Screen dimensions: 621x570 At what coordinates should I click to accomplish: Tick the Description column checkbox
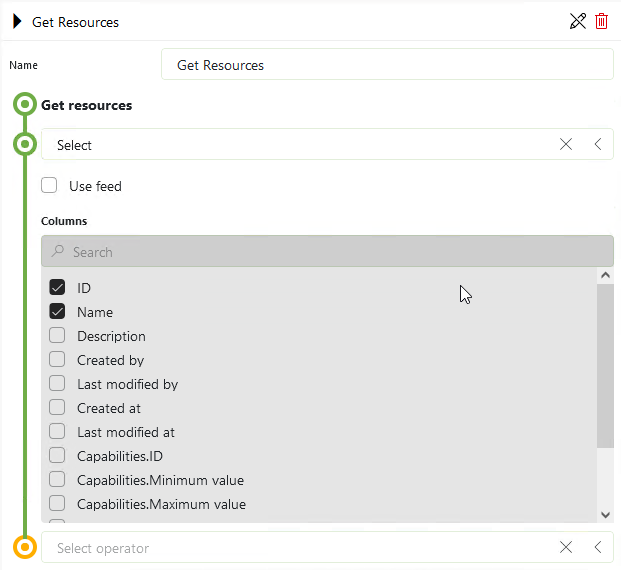point(57,336)
